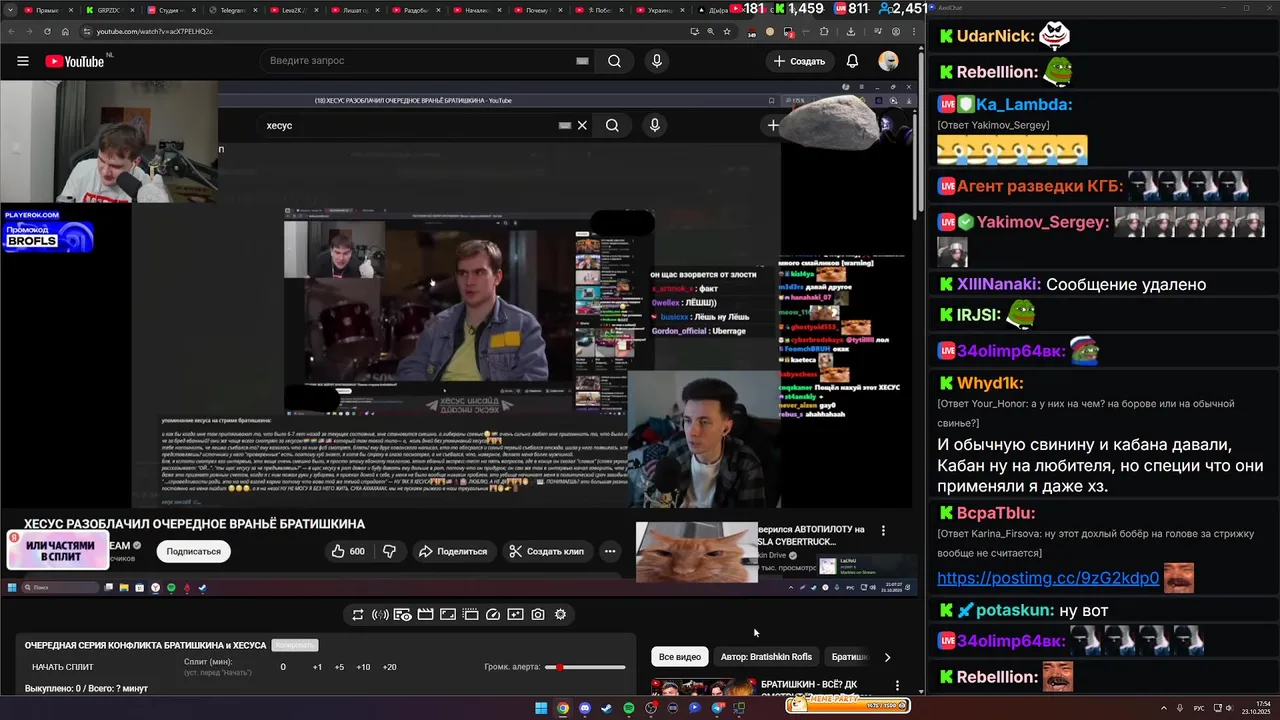
Task: Adjust the Громк. алерта volume slider
Action: (x=585, y=667)
